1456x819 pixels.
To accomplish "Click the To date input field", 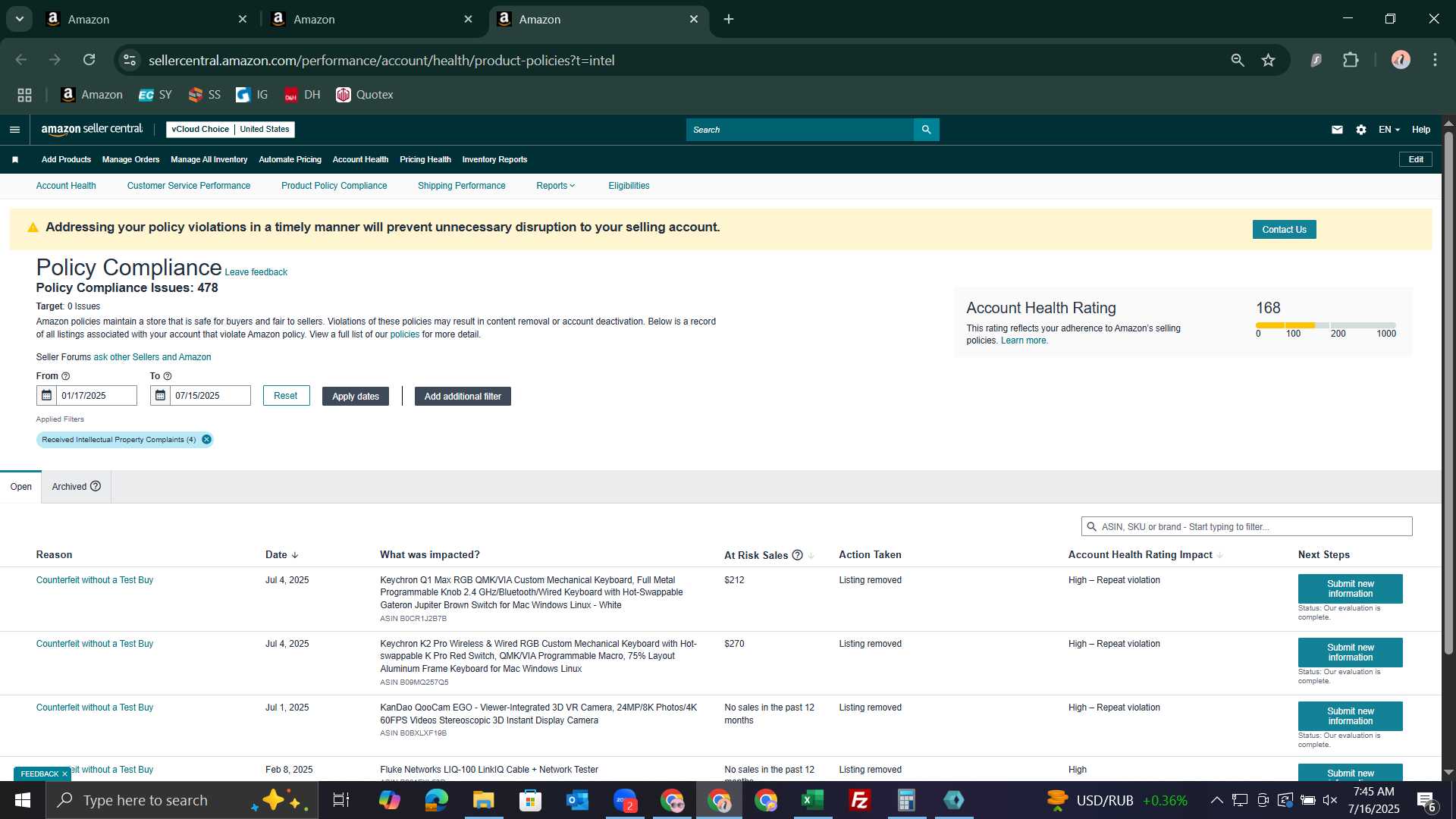I will coord(210,396).
